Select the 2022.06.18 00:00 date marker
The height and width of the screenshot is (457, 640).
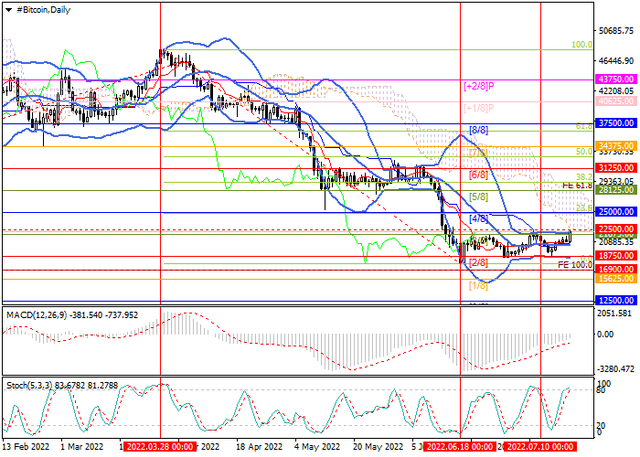pyautogui.click(x=460, y=449)
